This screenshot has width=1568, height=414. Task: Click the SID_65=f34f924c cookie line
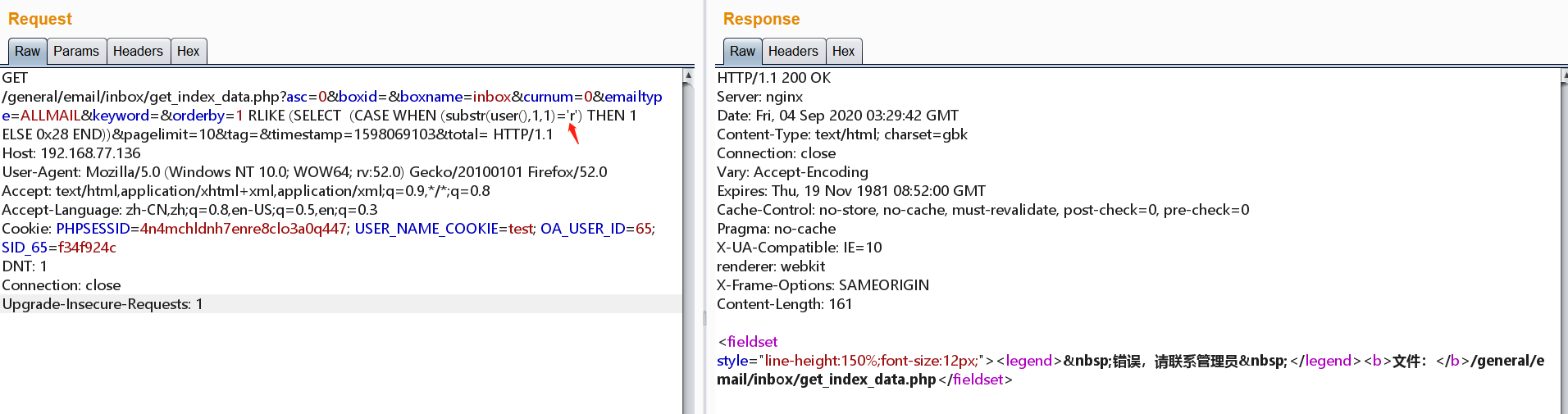pyautogui.click(x=59, y=248)
